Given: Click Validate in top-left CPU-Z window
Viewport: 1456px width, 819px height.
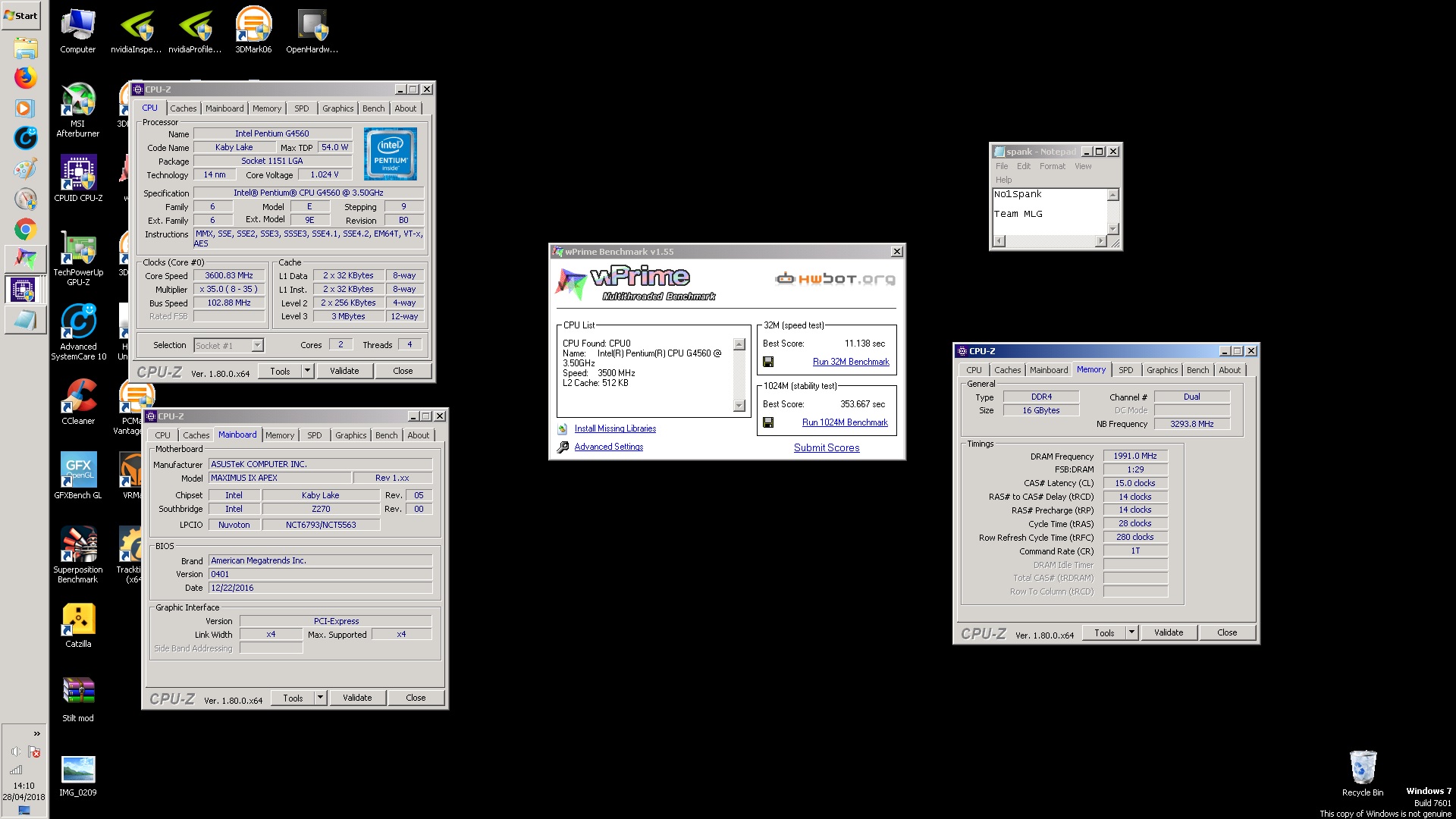Looking at the screenshot, I should pyautogui.click(x=344, y=371).
